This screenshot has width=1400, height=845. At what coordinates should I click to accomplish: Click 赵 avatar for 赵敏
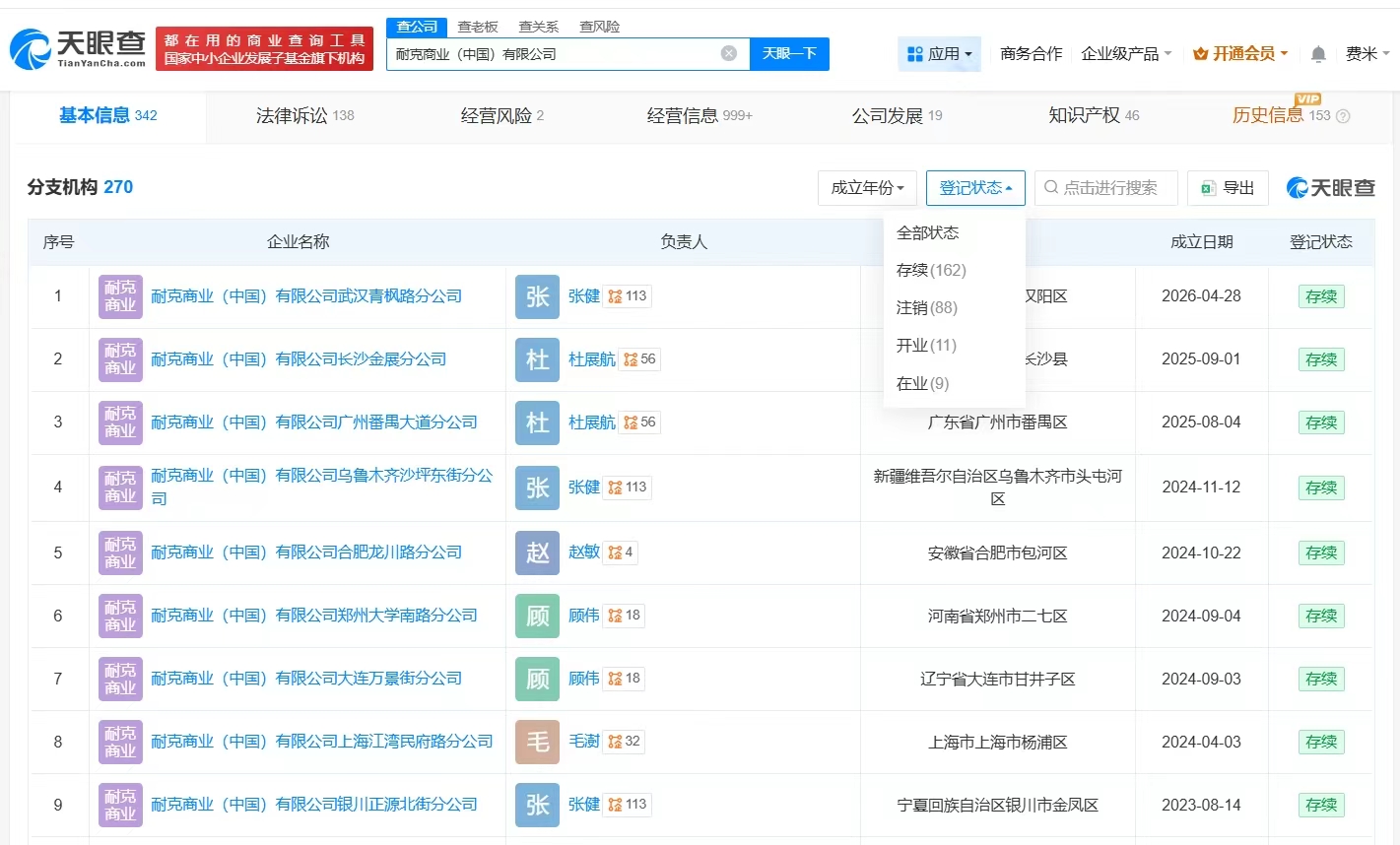[x=537, y=552]
